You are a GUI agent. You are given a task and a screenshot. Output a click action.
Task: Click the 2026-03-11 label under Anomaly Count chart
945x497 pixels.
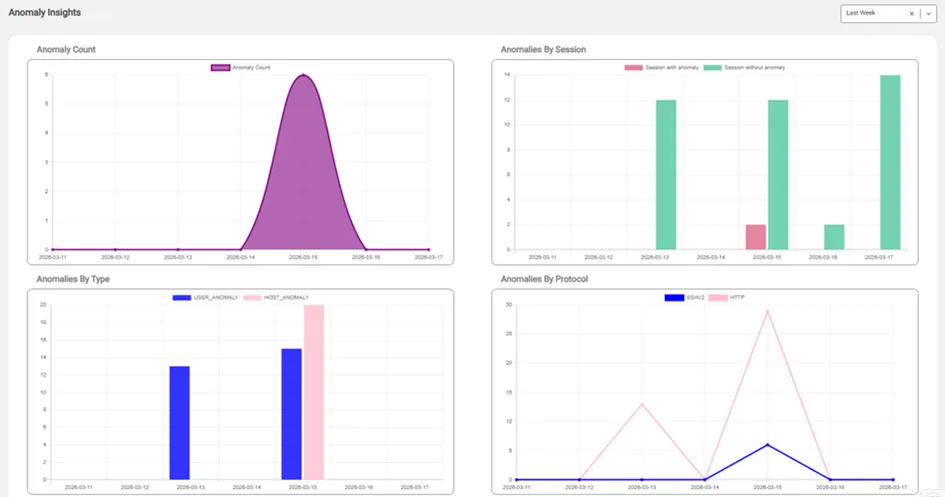point(52,257)
